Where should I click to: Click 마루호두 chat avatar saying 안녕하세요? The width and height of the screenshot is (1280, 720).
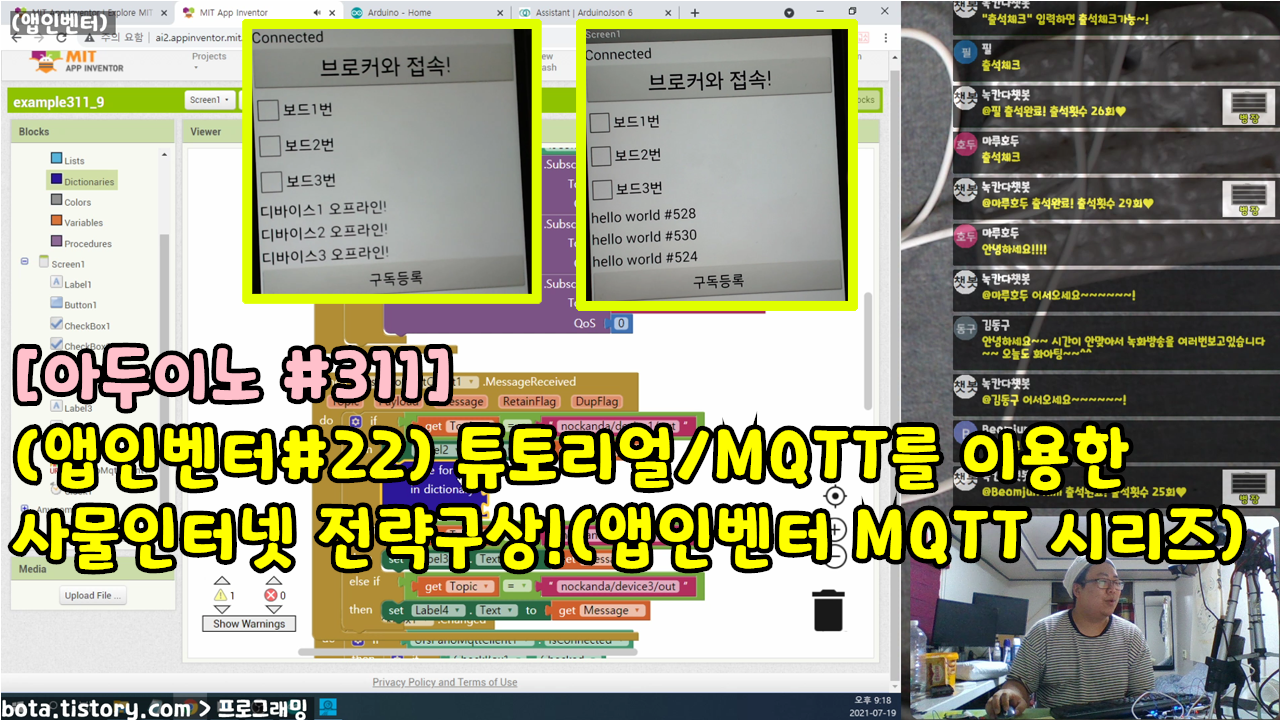pyautogui.click(x=965, y=236)
